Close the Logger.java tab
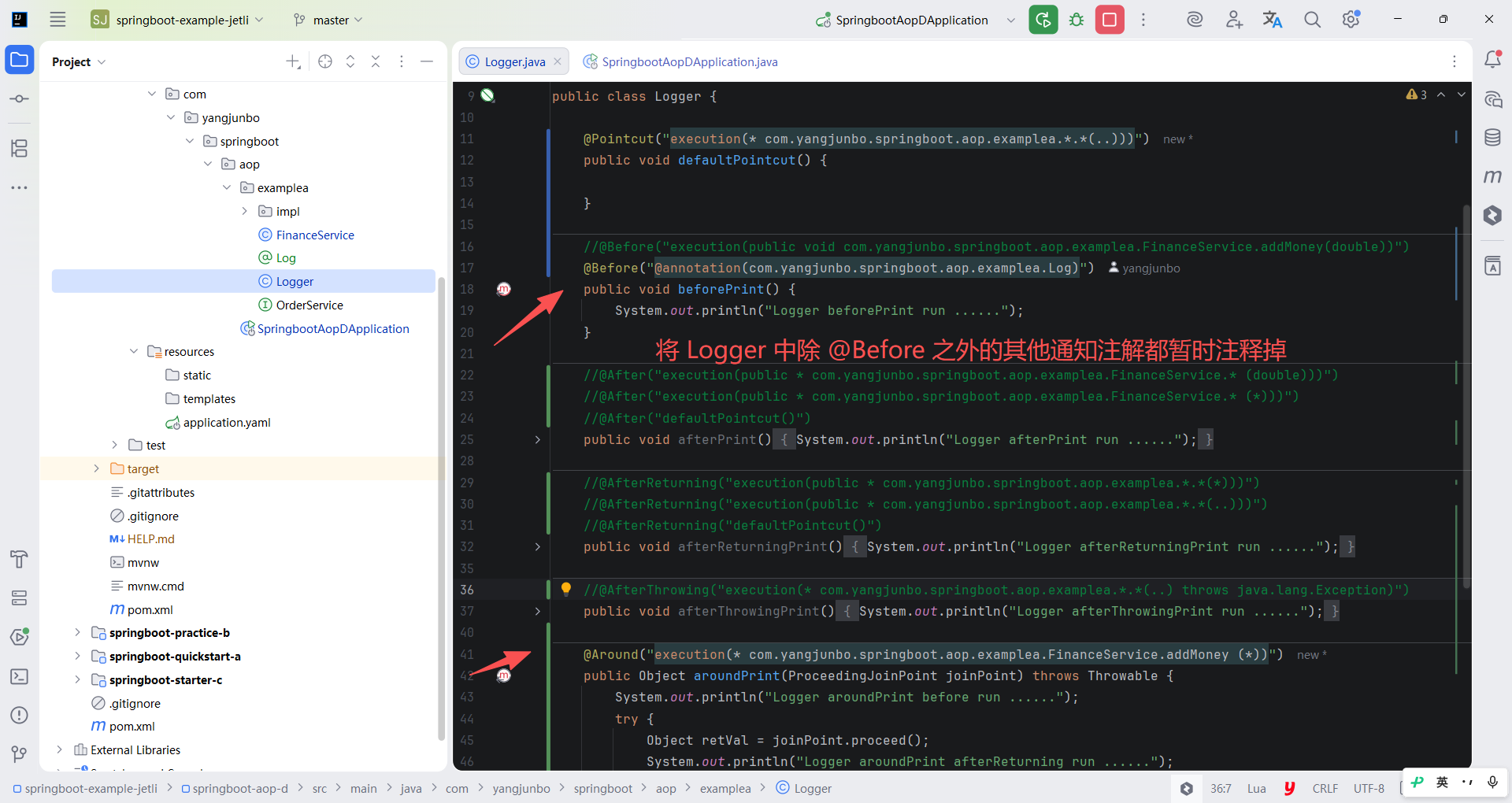Viewport: 1512px width, 803px height. click(x=558, y=61)
